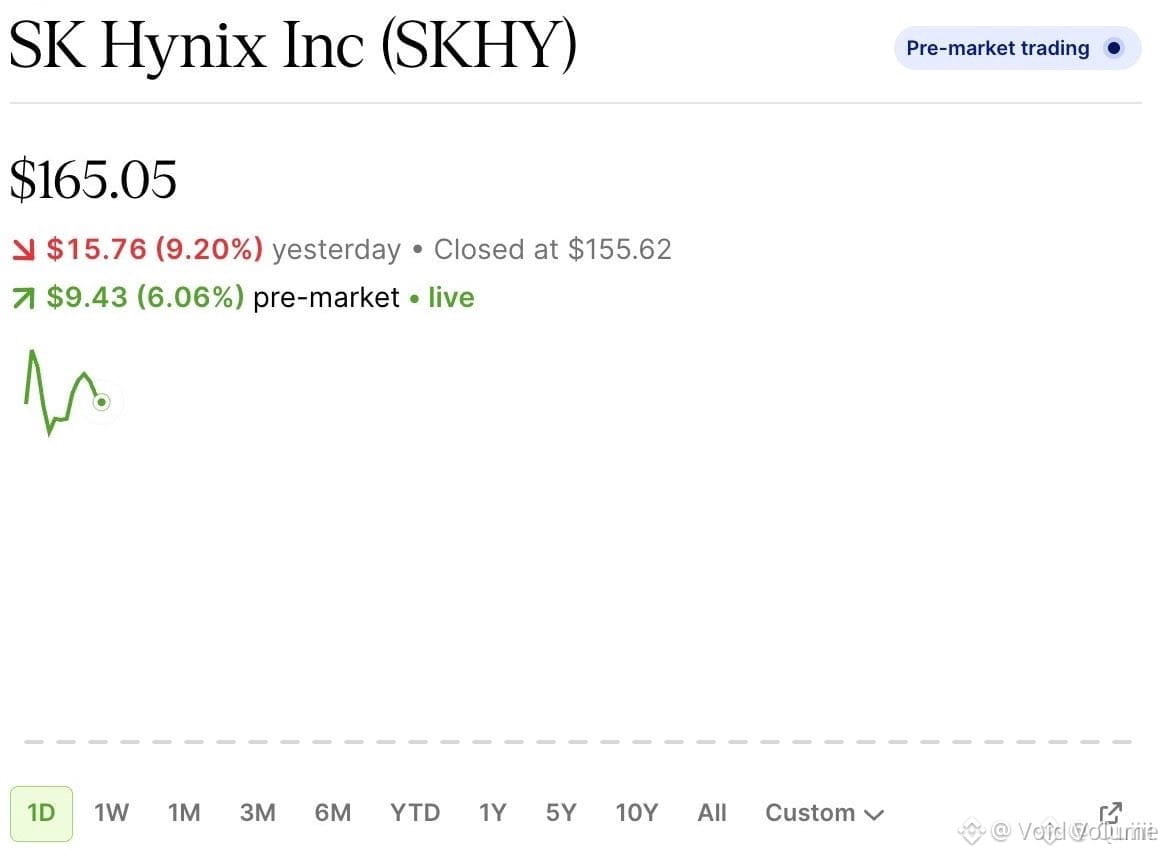The image size is (1166, 856).
Task: Click the green up-arrow gain icon
Action: [x=24, y=298]
